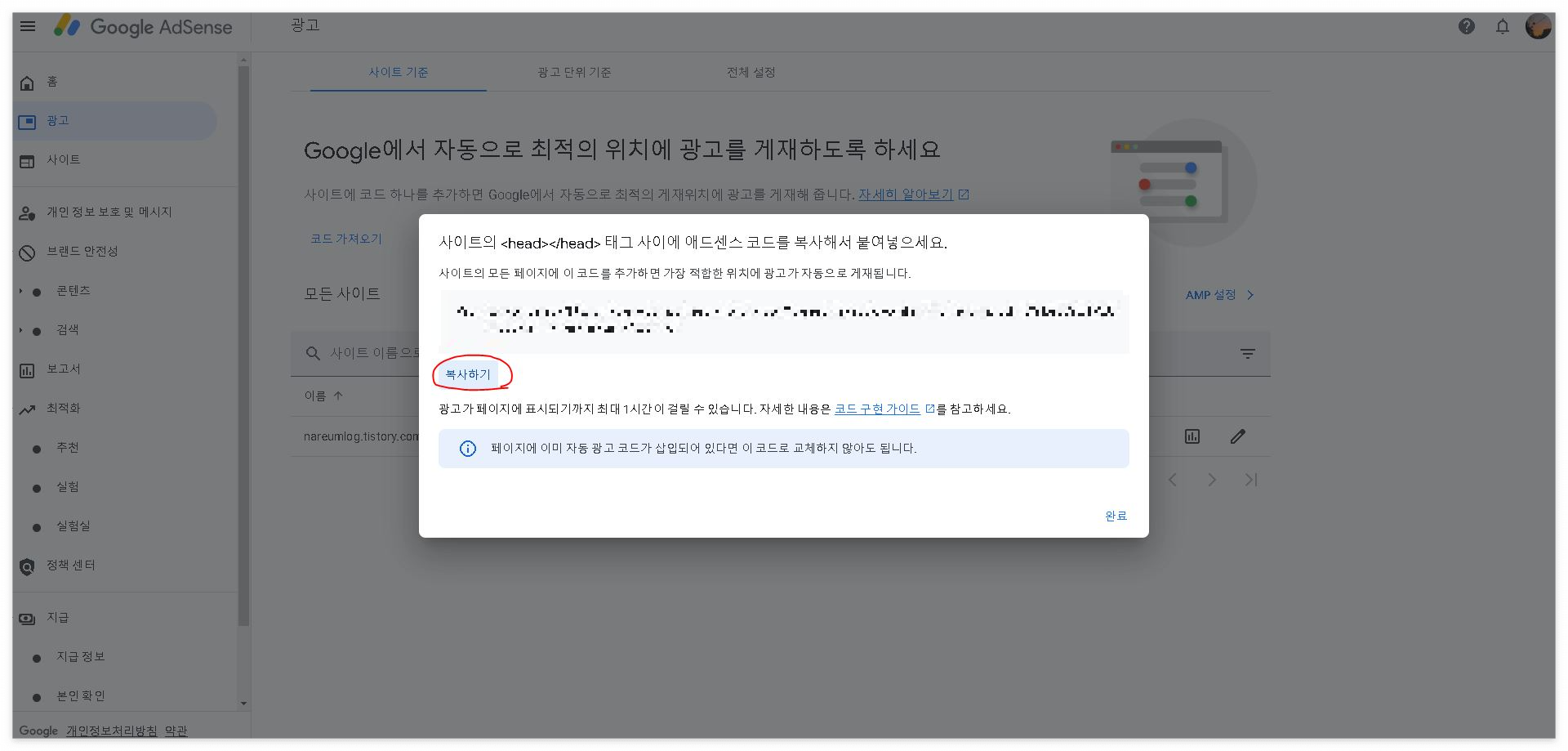Go to next page of sites
This screenshot has width=1568, height=751.
pos(1212,480)
